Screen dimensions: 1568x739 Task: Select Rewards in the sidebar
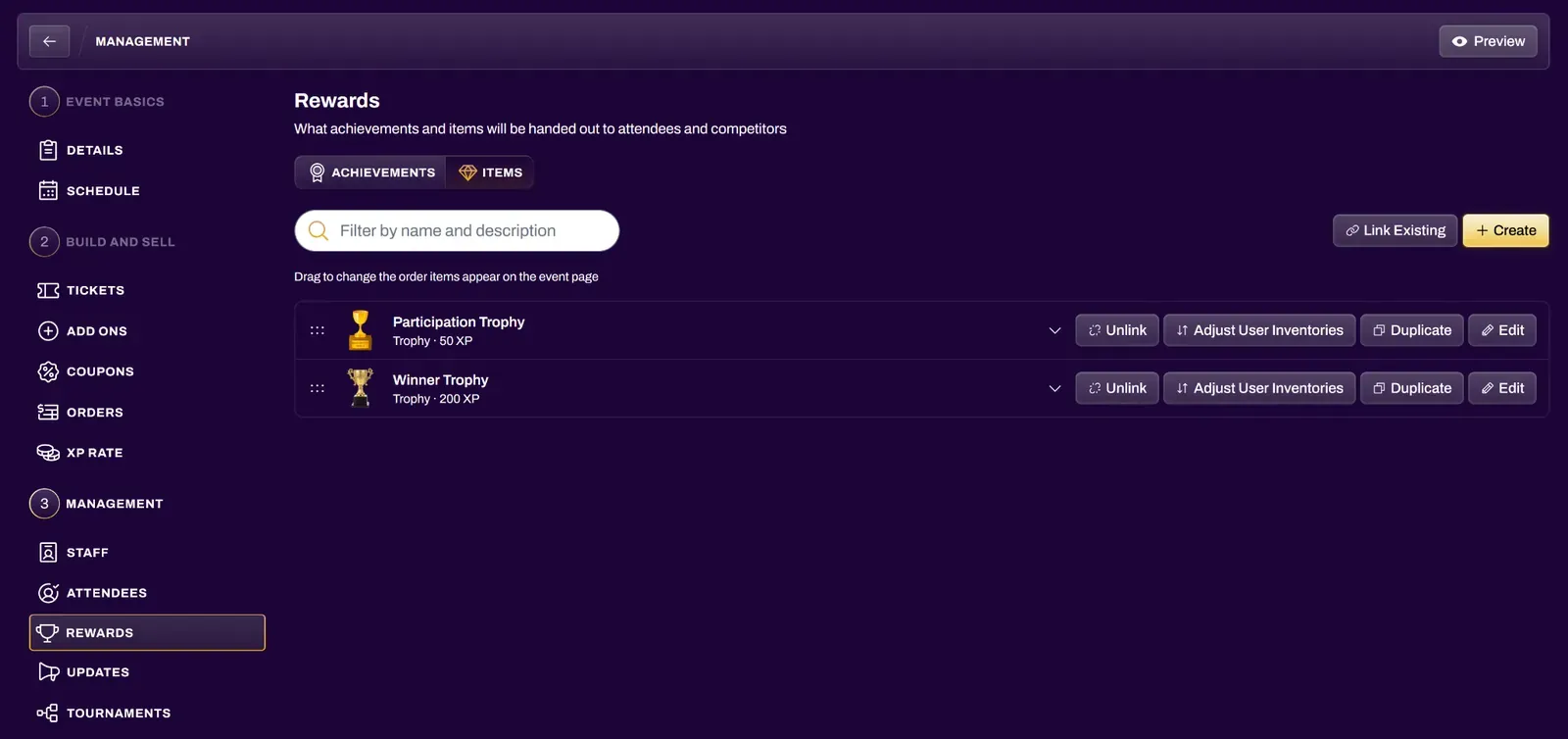(x=147, y=632)
